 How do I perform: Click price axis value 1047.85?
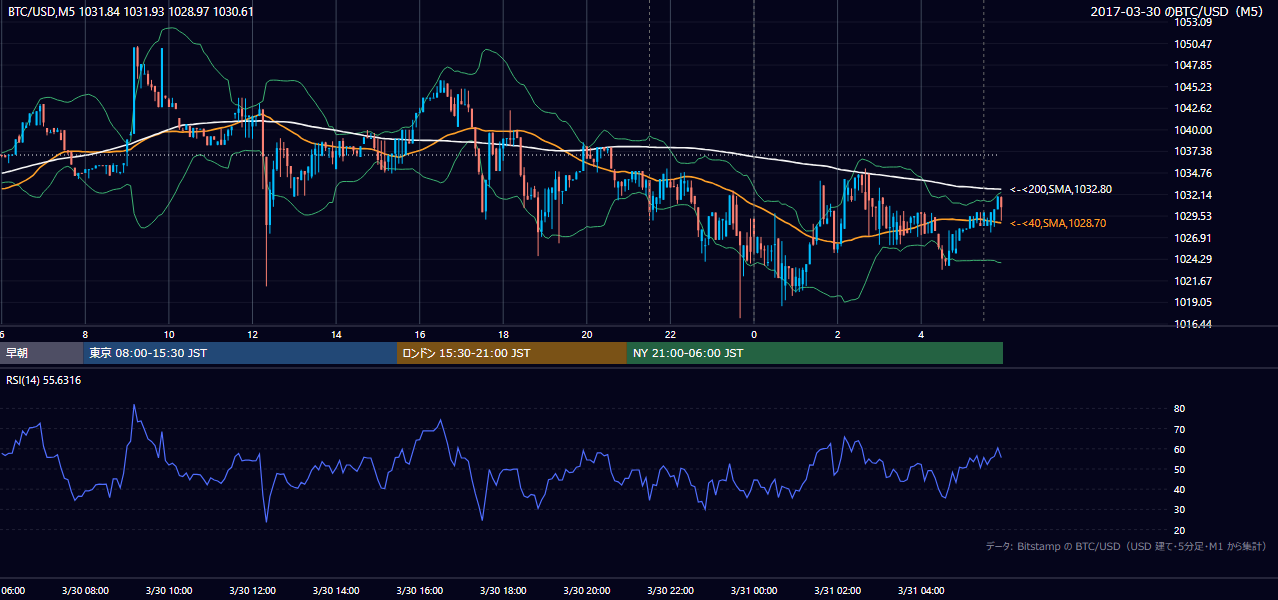click(1193, 65)
